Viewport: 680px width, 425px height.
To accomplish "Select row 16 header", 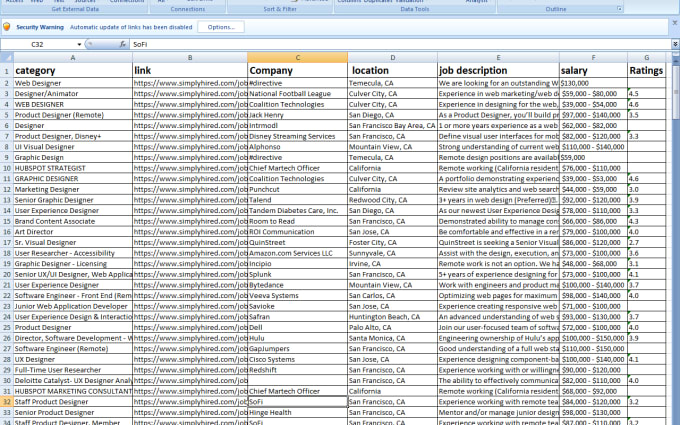I will [7, 232].
